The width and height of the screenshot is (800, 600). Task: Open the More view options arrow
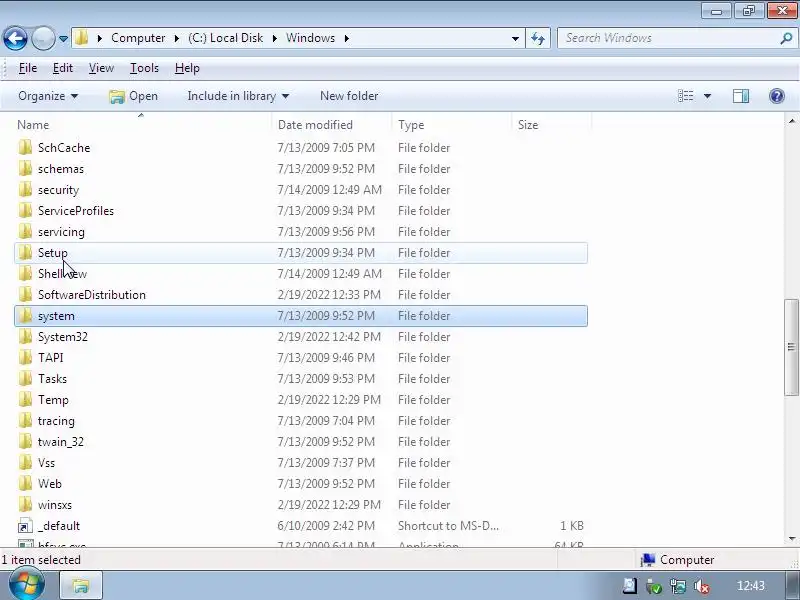(x=707, y=96)
